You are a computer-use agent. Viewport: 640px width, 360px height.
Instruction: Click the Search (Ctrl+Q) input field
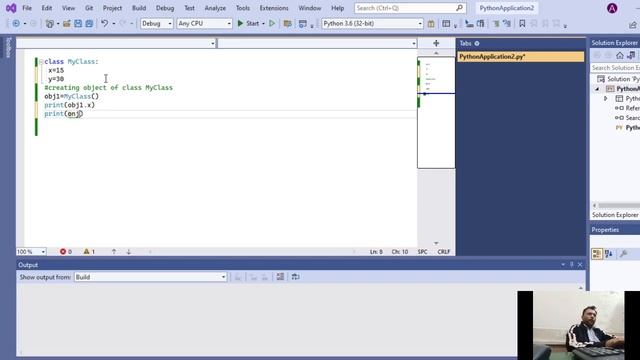tap(411, 8)
